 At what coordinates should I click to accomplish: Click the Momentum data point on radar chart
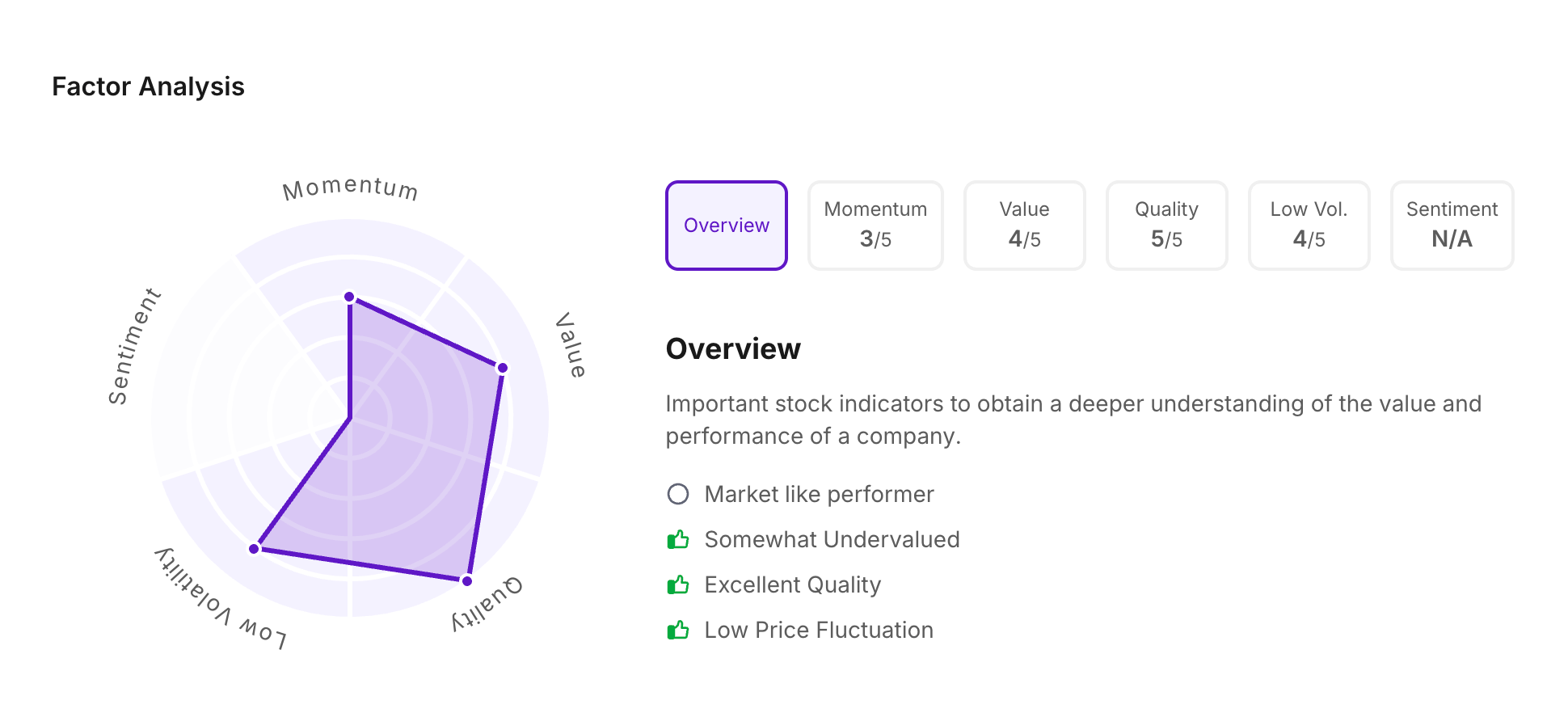tap(350, 297)
